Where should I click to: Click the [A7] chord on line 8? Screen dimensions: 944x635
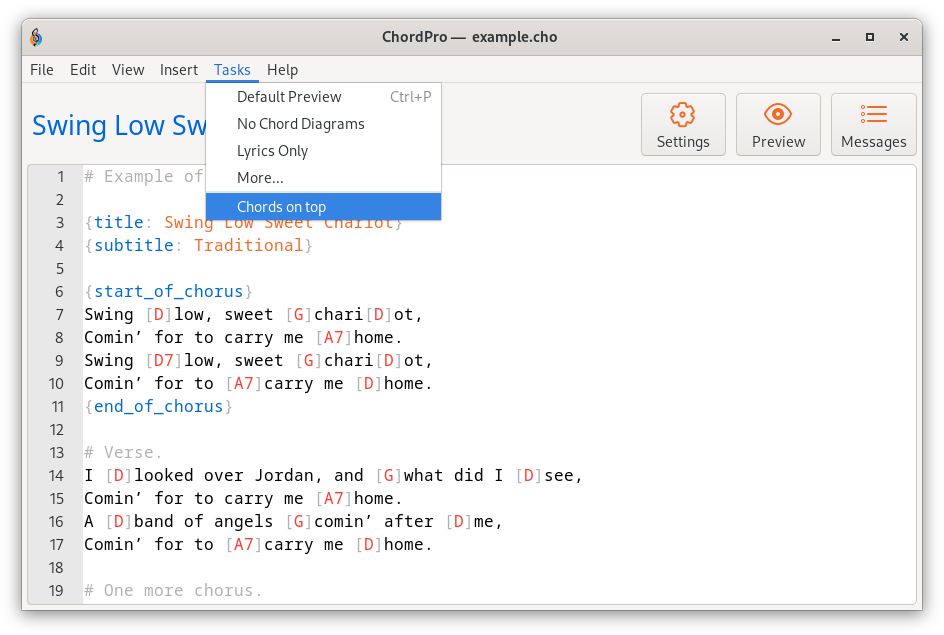click(334, 338)
